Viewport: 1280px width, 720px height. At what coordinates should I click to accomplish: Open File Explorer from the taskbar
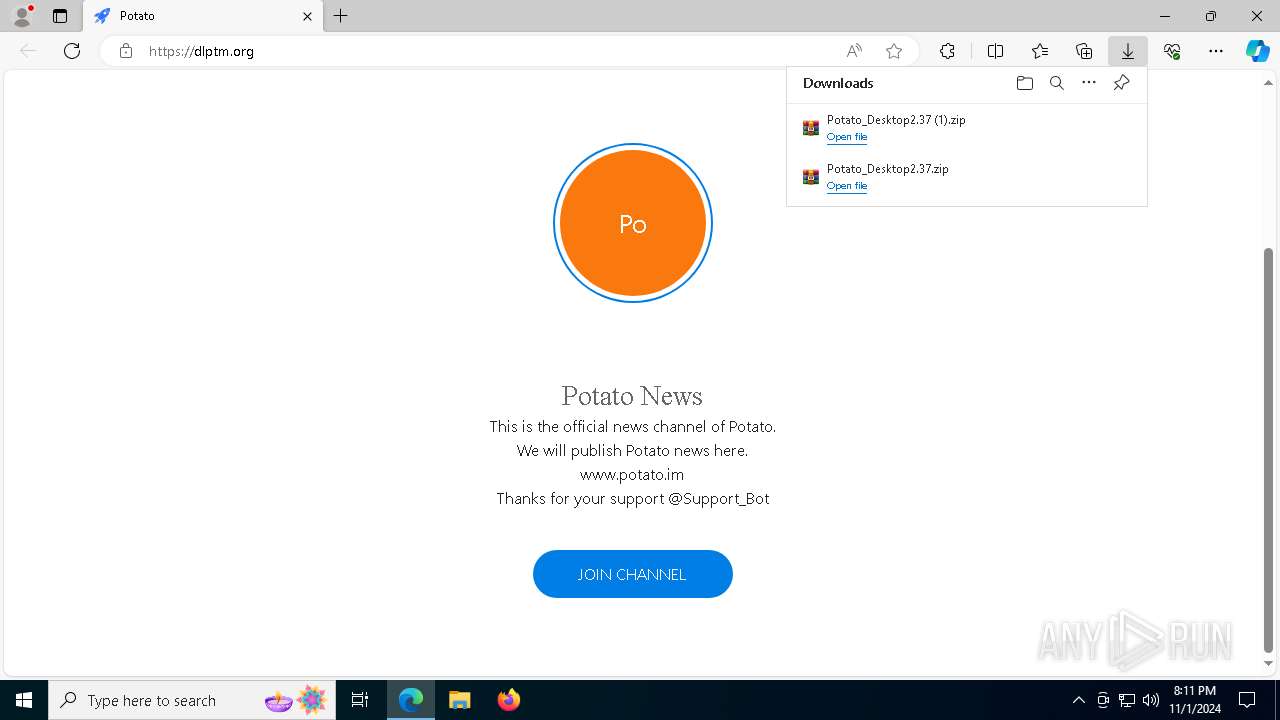(460, 700)
